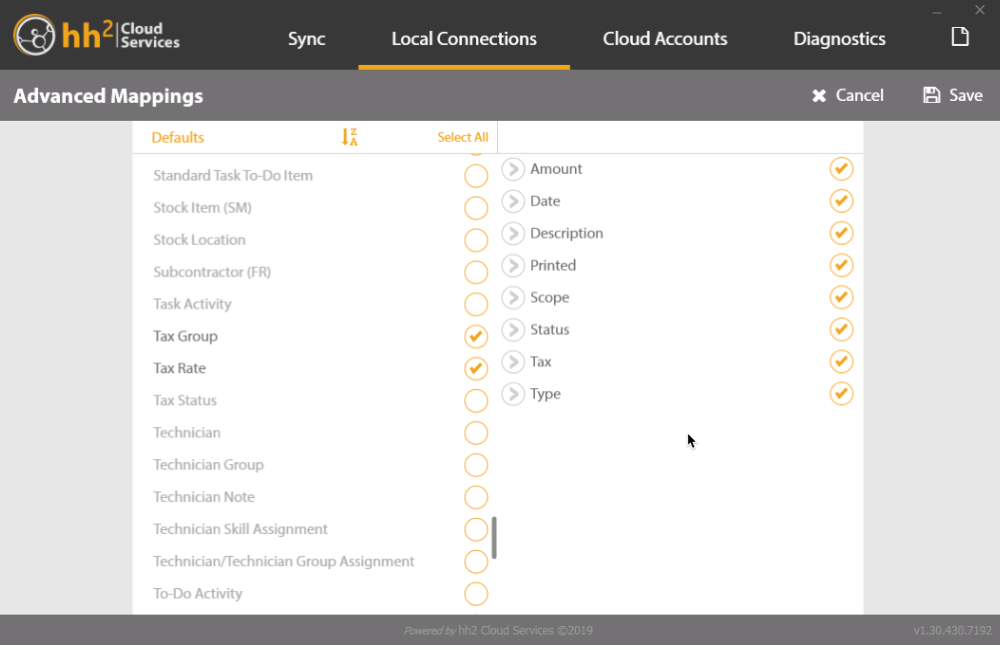The image size is (1000, 645).
Task: Expand the Scope field mapping
Action: click(x=513, y=297)
